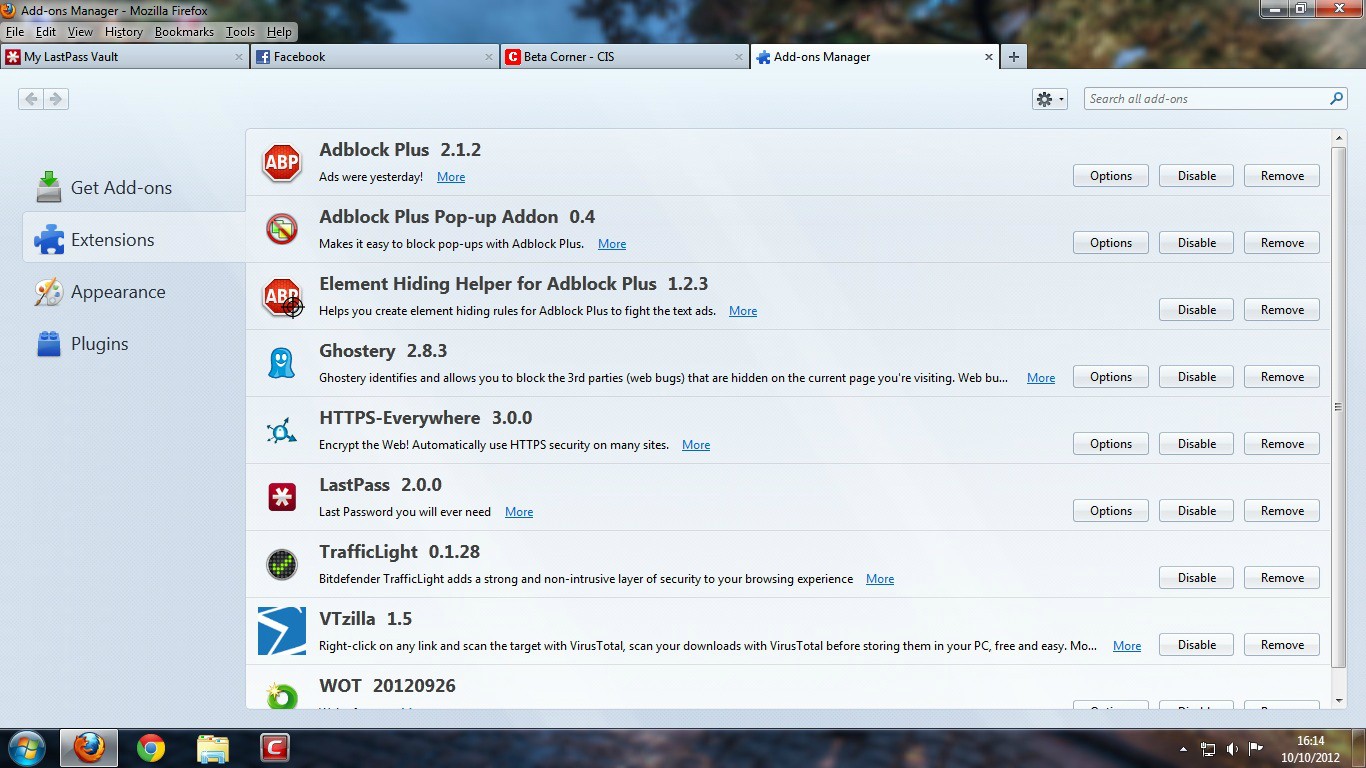The image size is (1366, 768).
Task: Disable HTTPS-Everywhere
Action: (x=1196, y=444)
